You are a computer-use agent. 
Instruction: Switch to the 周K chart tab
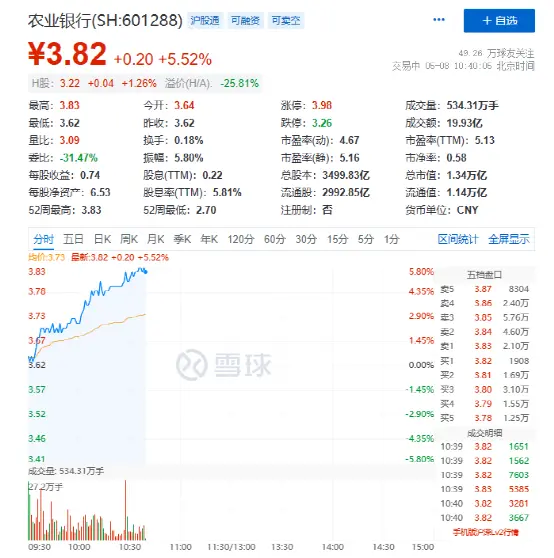point(129,239)
